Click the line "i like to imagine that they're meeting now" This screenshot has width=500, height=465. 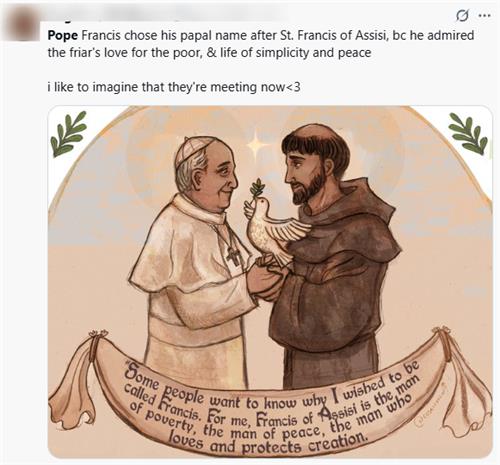(174, 87)
